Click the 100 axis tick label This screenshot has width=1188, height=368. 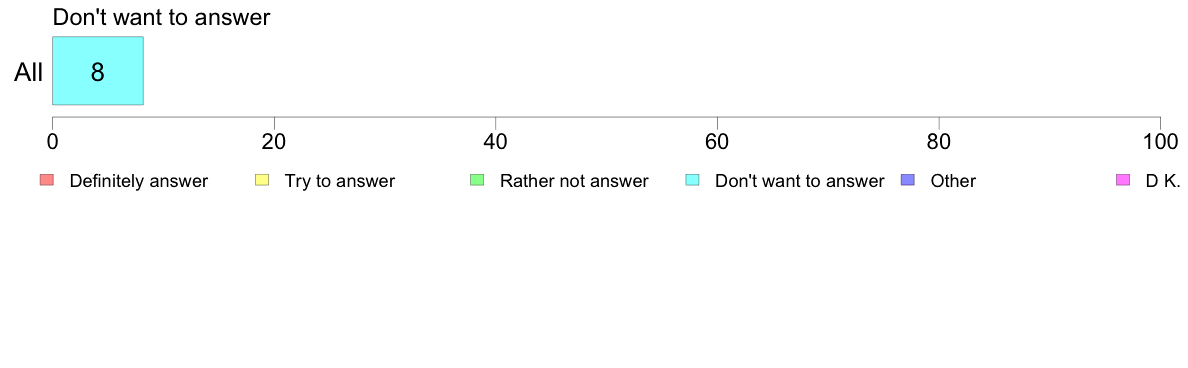click(1160, 141)
